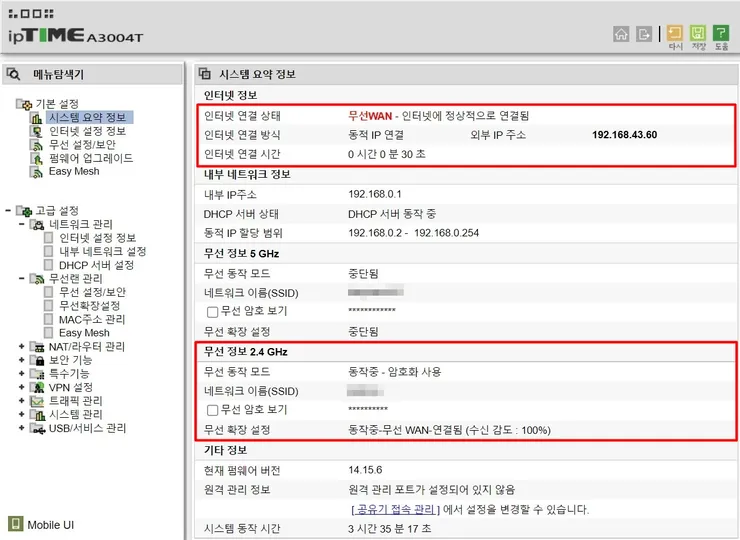Image resolution: width=740 pixels, height=540 pixels.
Task: Expand the 트래픽 관리 branch
Action: pos(21,400)
